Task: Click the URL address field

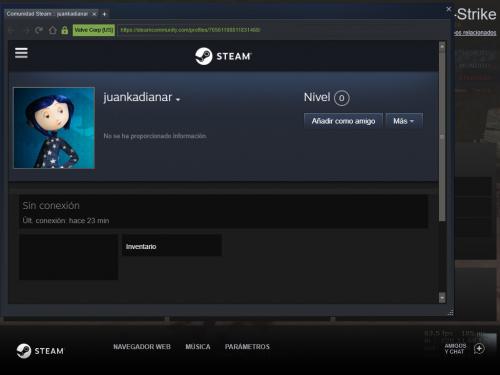Action: tap(282, 30)
